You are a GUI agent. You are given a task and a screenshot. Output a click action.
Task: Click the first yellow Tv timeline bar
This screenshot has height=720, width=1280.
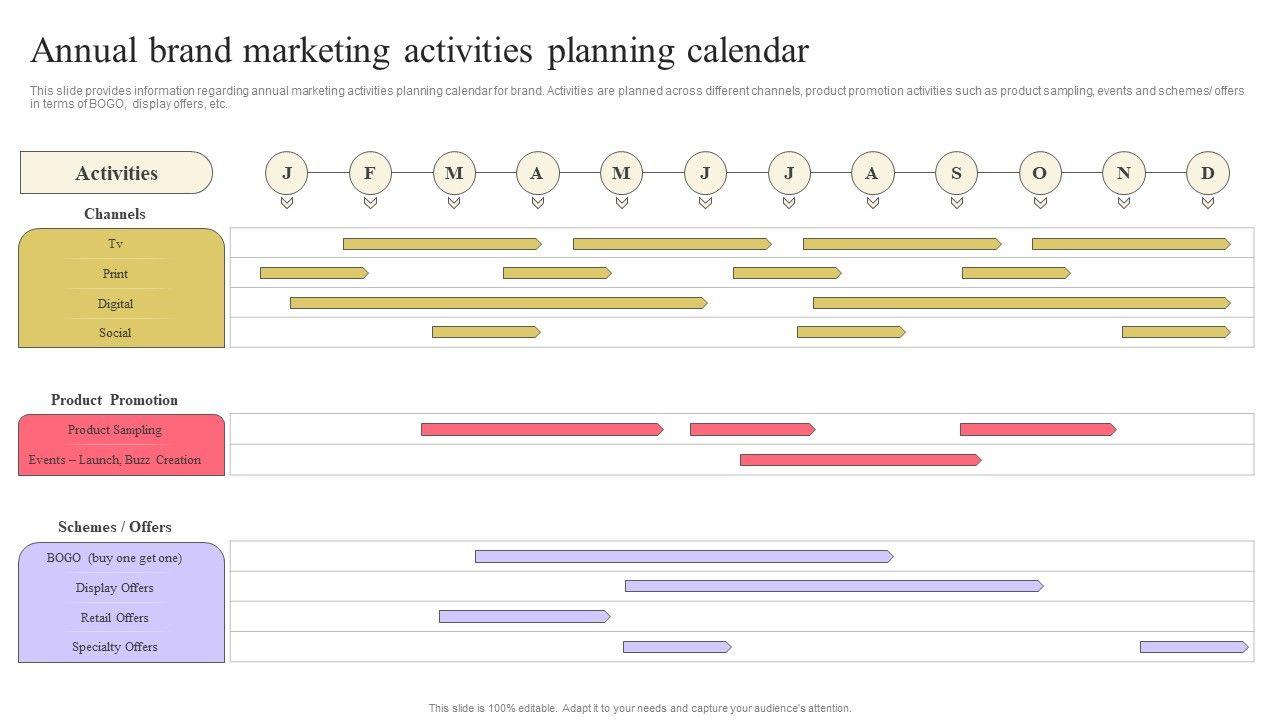pyautogui.click(x=441, y=244)
